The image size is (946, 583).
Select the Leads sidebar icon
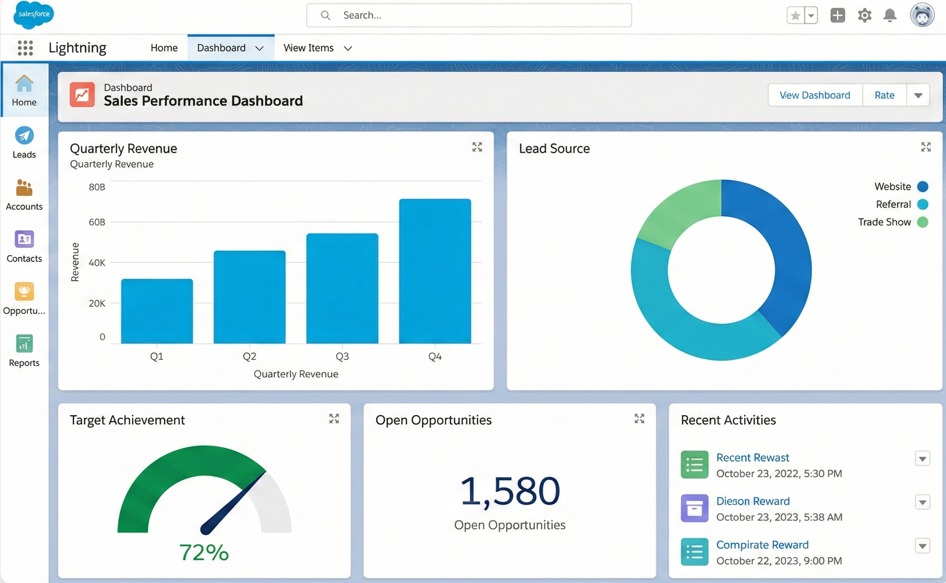click(x=24, y=139)
